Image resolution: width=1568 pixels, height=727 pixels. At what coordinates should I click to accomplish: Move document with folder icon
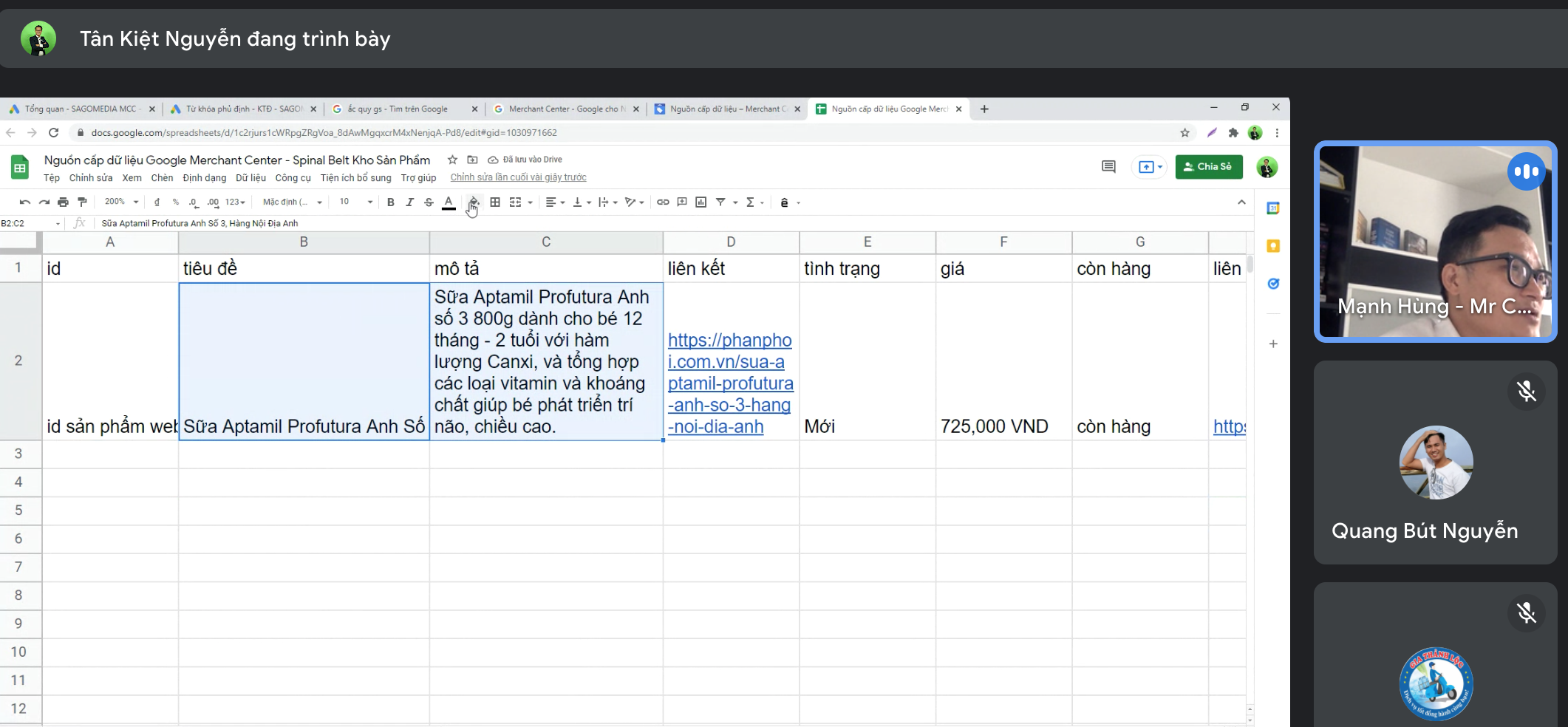(x=472, y=160)
